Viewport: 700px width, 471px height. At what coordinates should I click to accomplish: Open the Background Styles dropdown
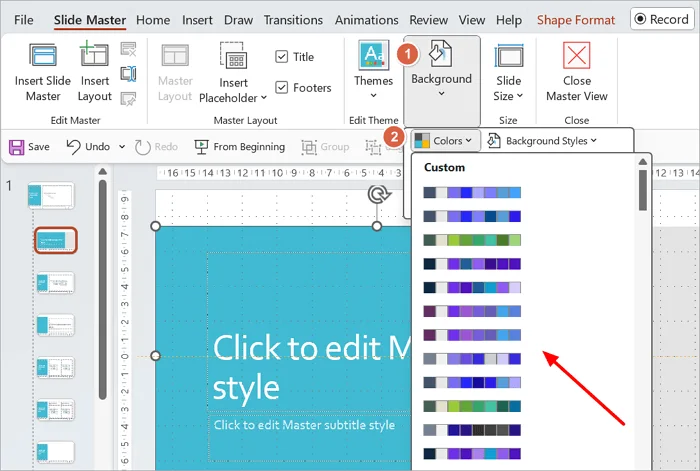pos(543,141)
